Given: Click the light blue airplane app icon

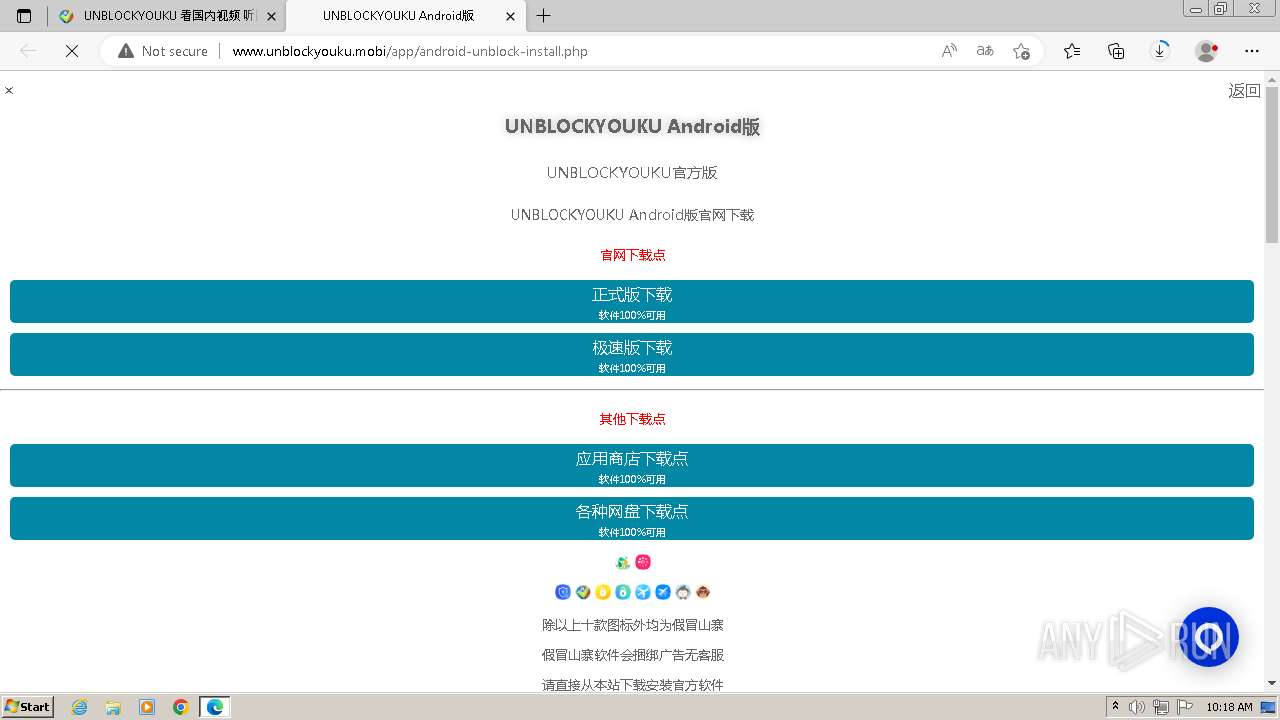Looking at the screenshot, I should coord(643,592).
